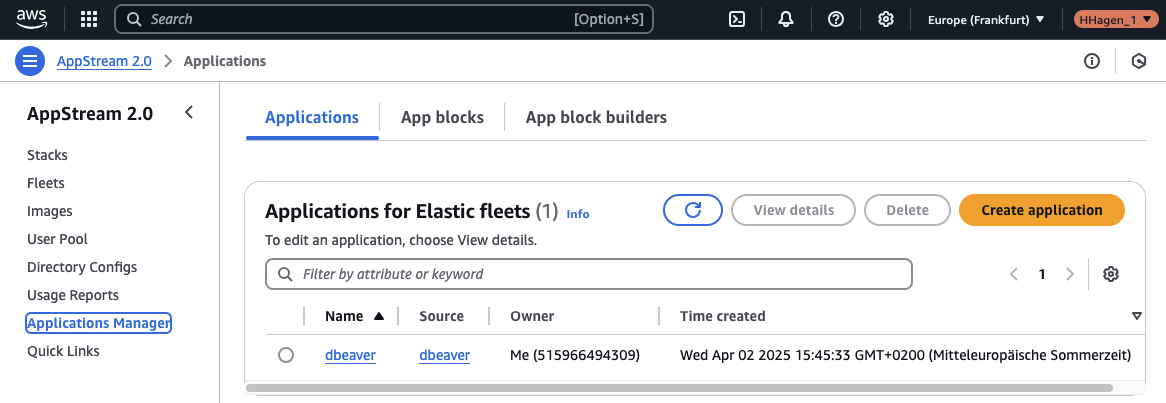
Task: Open the notifications bell
Action: [x=786, y=20]
